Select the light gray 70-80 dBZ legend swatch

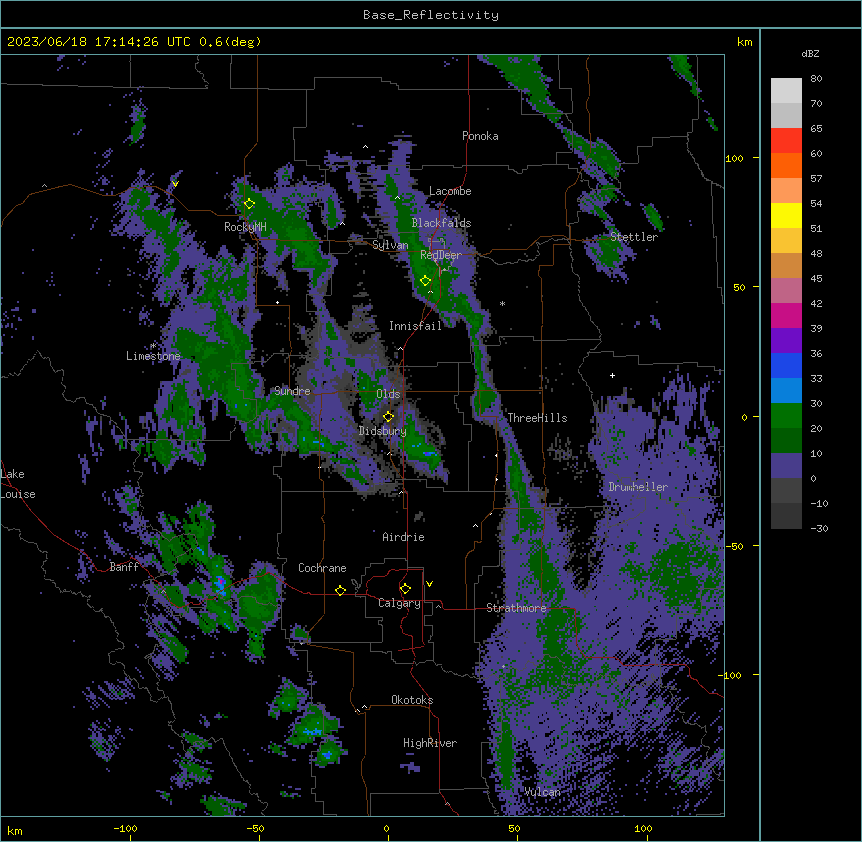(786, 90)
